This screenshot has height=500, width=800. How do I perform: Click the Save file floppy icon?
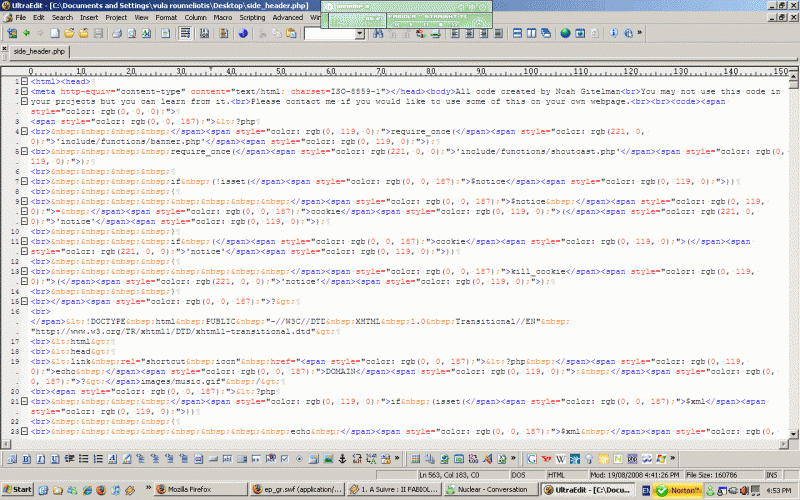tap(98, 33)
